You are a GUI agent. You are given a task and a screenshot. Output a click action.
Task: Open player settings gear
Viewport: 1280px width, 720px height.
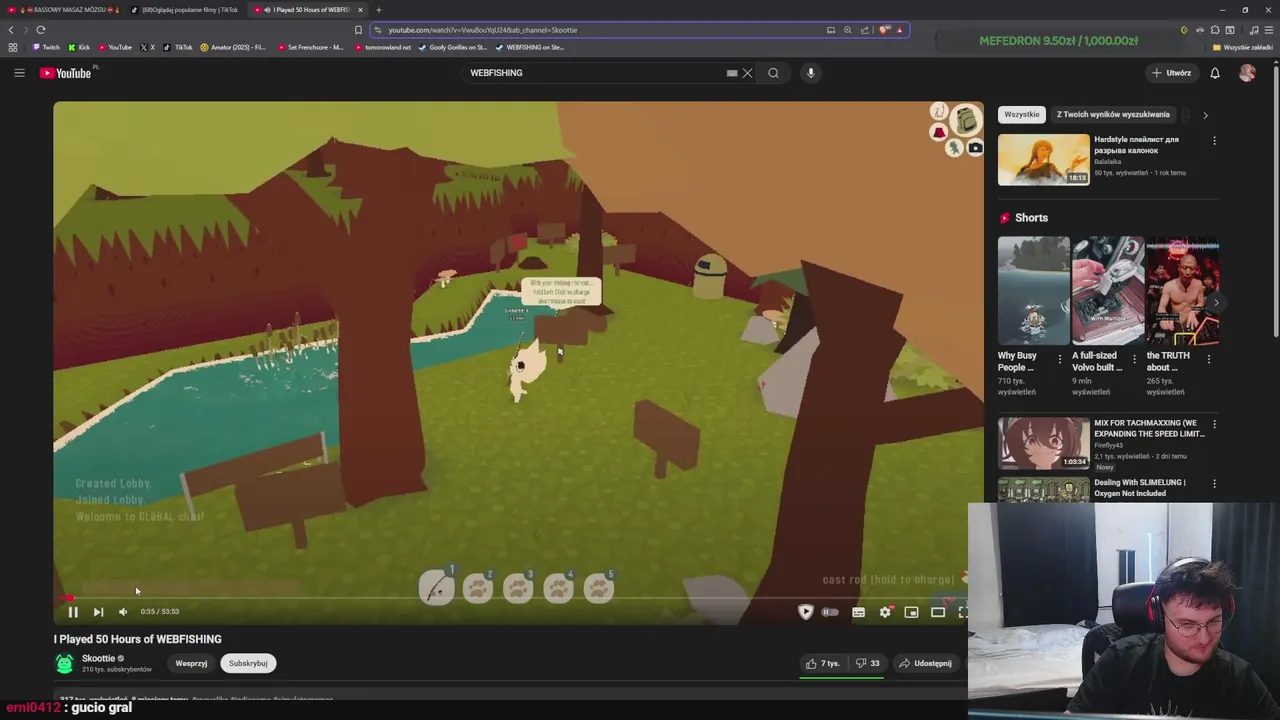(x=885, y=612)
